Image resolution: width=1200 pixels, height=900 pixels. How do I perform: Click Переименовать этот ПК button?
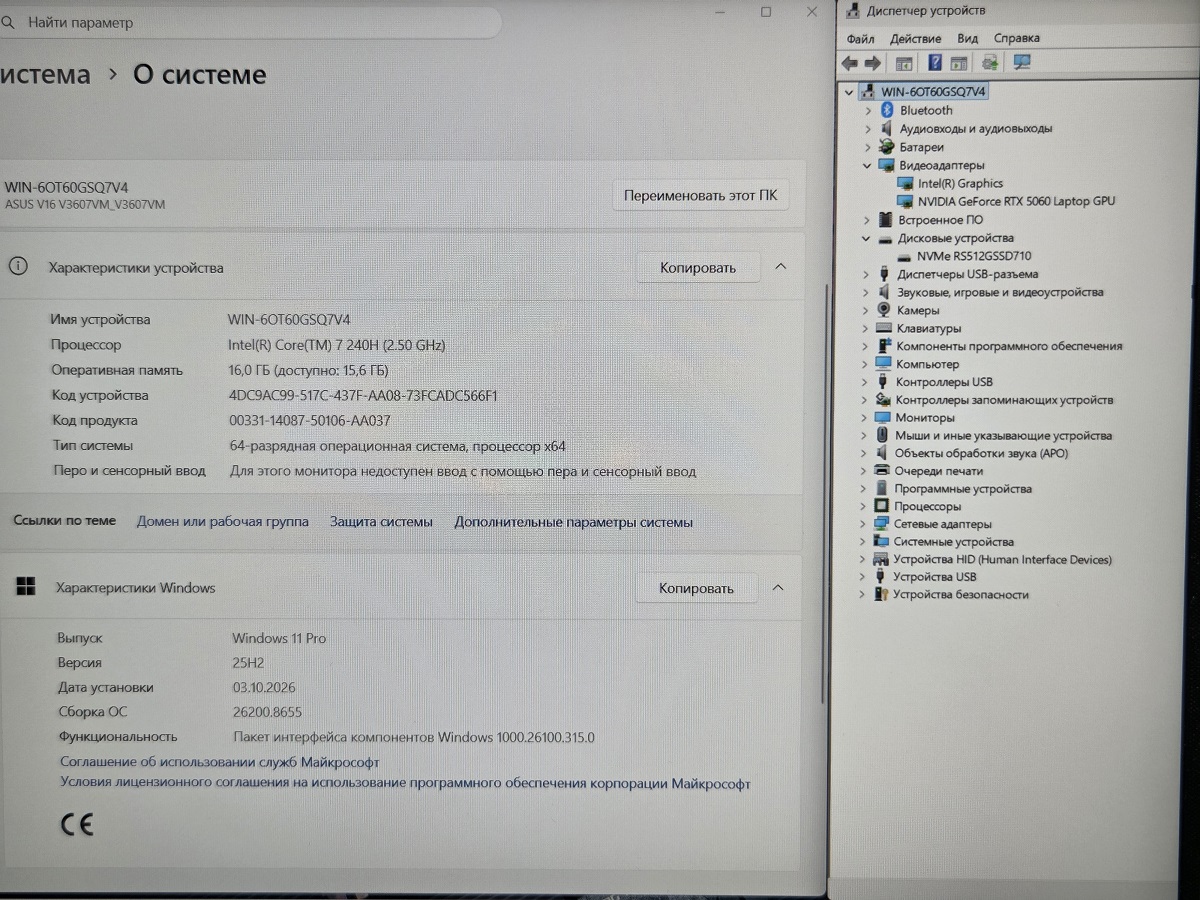700,195
